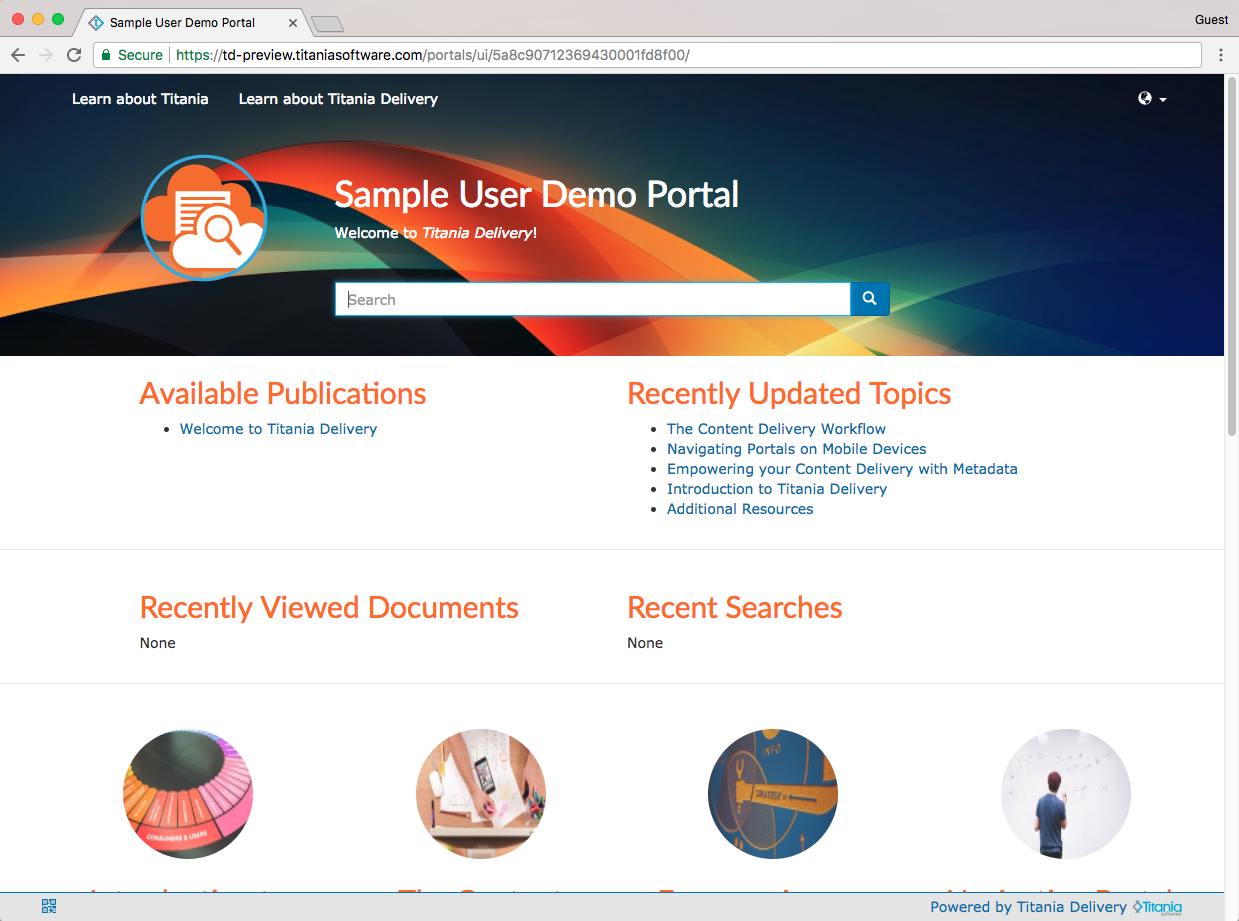Open the globe language menu
The height and width of the screenshot is (921, 1239).
[x=1152, y=99]
